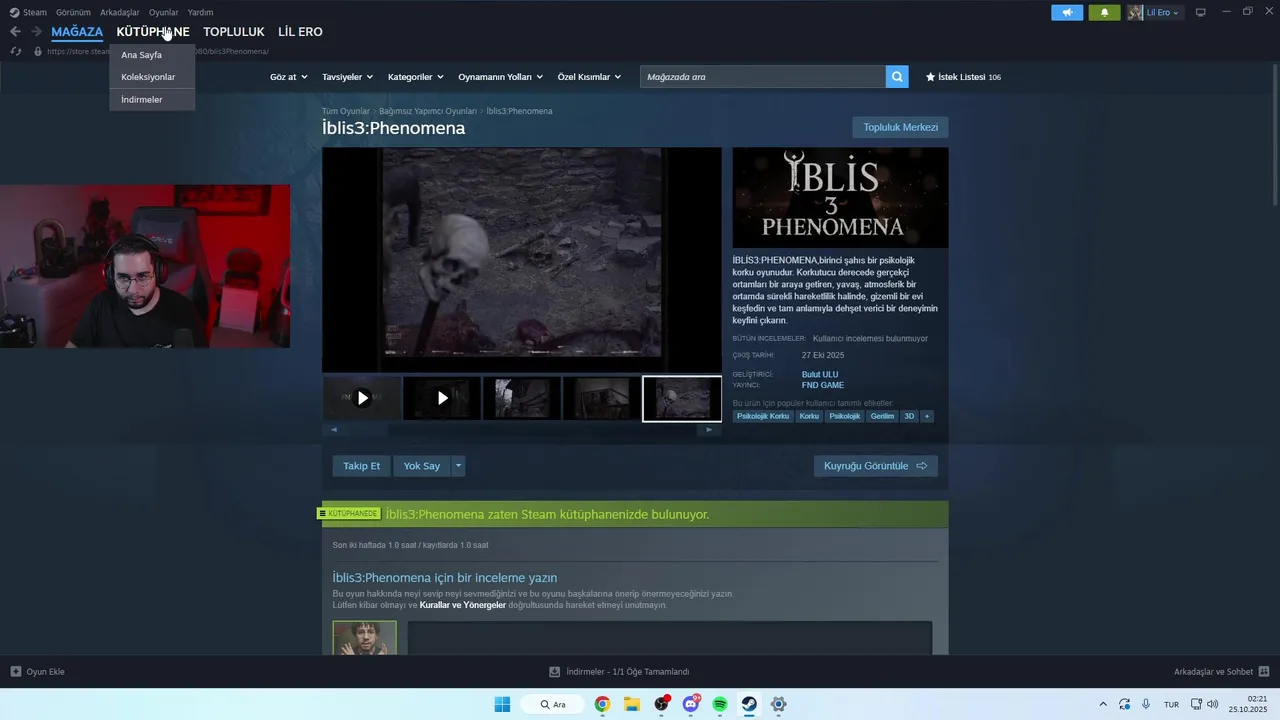Open the FND GAME publisher link
Image resolution: width=1280 pixels, height=720 pixels.
(x=823, y=385)
